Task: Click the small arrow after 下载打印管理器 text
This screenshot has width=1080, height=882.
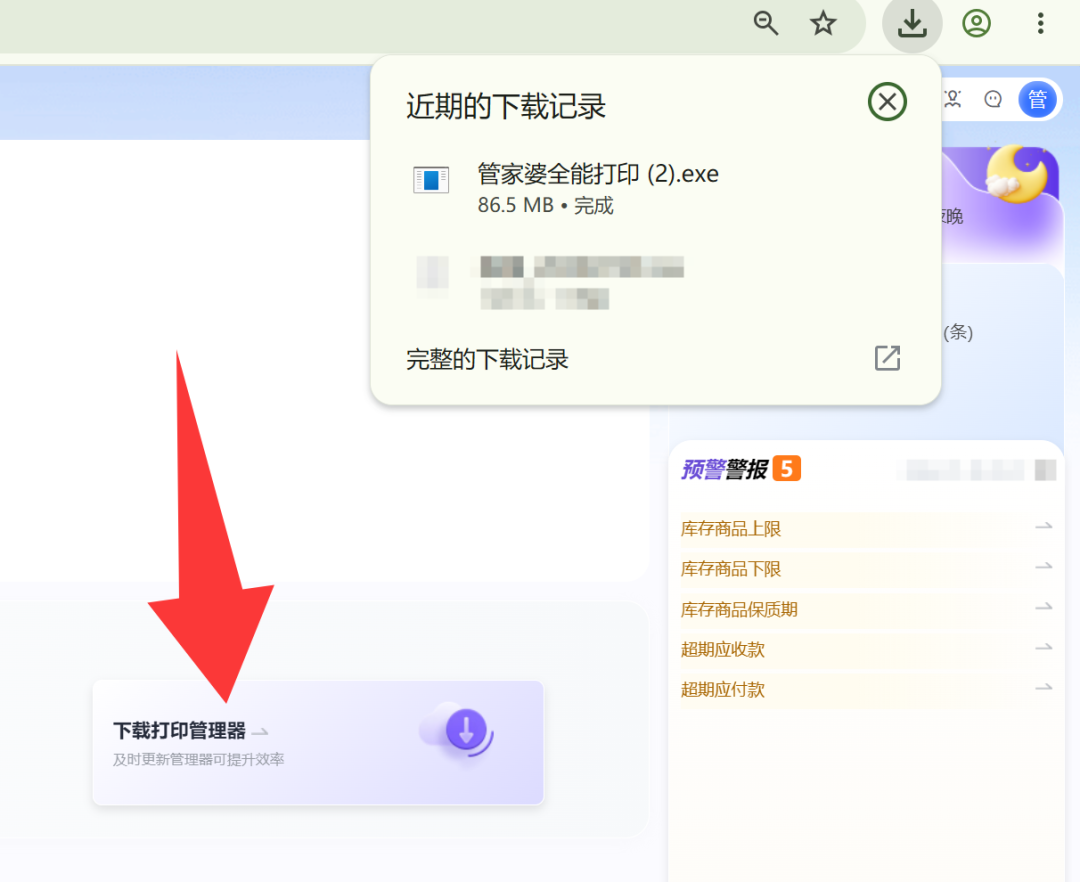Action: (260, 731)
